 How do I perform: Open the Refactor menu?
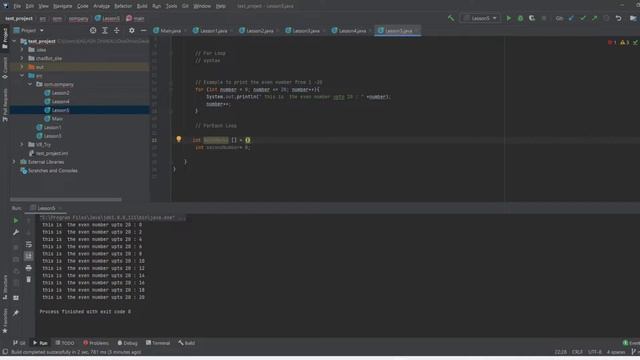click(123, 6)
